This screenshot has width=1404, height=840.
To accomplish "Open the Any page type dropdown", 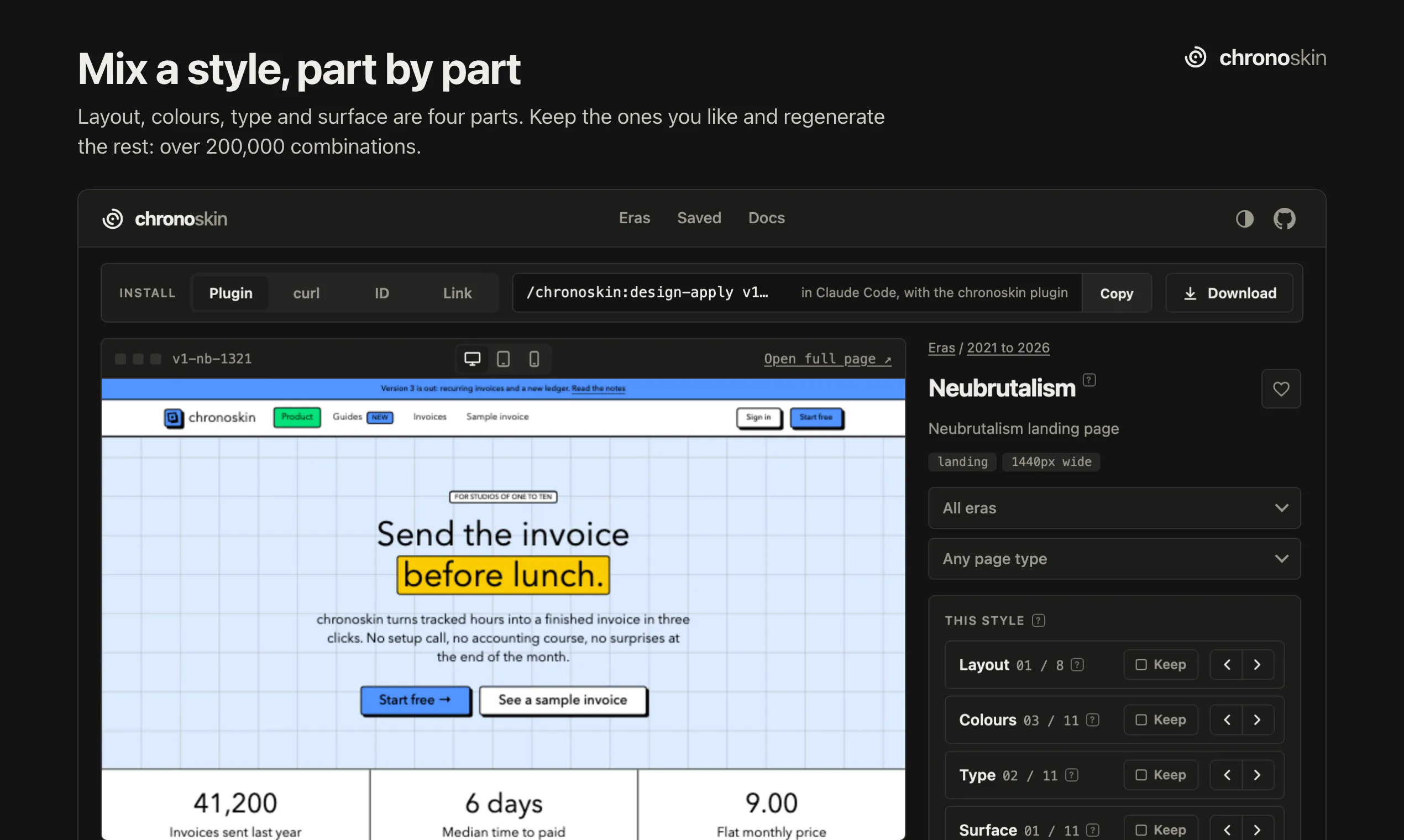I will click(1114, 559).
